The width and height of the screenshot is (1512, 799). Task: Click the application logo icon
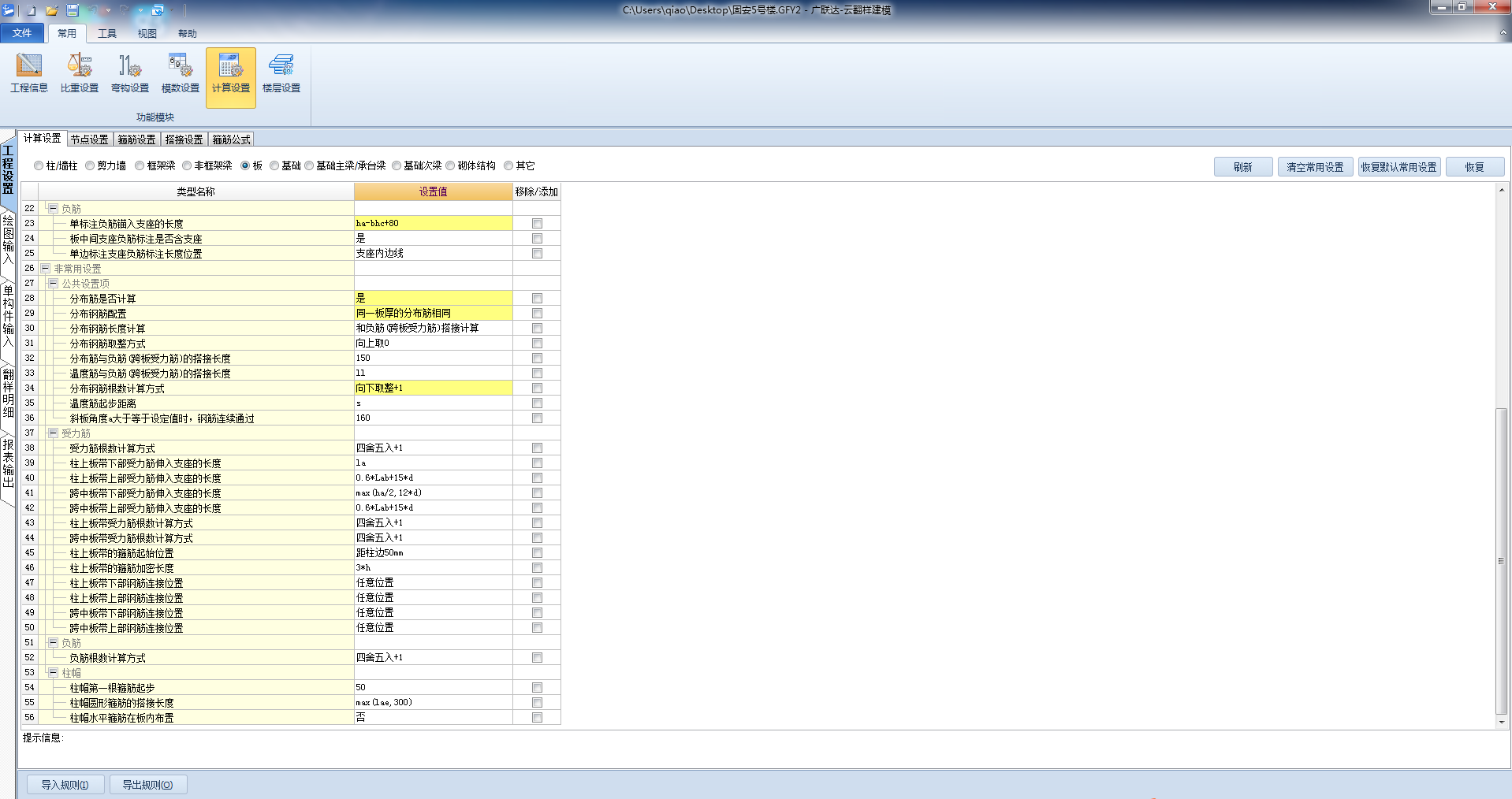8,10
